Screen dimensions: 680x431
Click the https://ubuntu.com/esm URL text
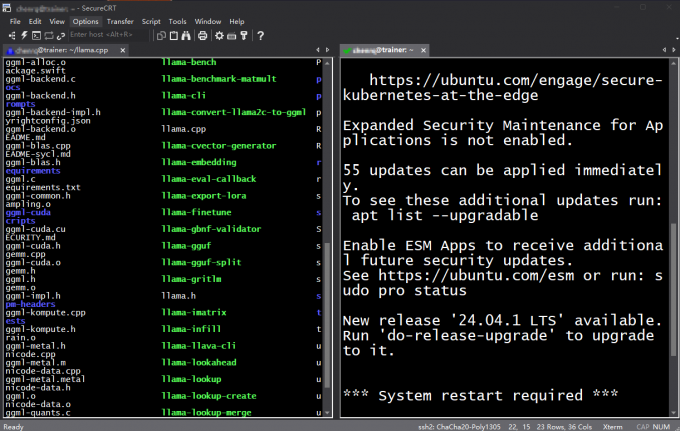(x=476, y=275)
